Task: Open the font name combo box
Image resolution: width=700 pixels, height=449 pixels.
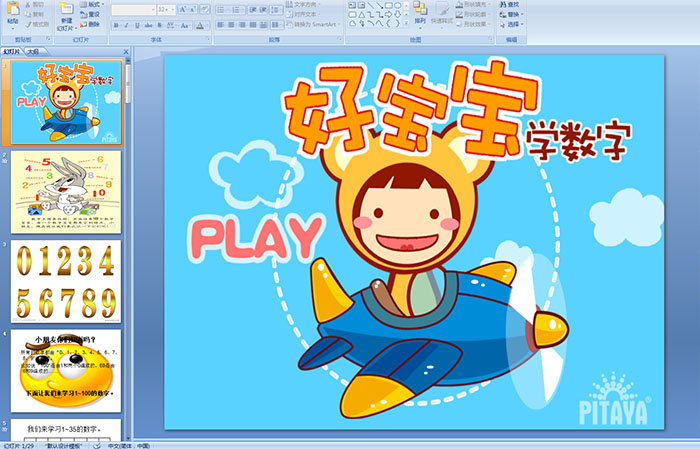Action: click(x=133, y=10)
